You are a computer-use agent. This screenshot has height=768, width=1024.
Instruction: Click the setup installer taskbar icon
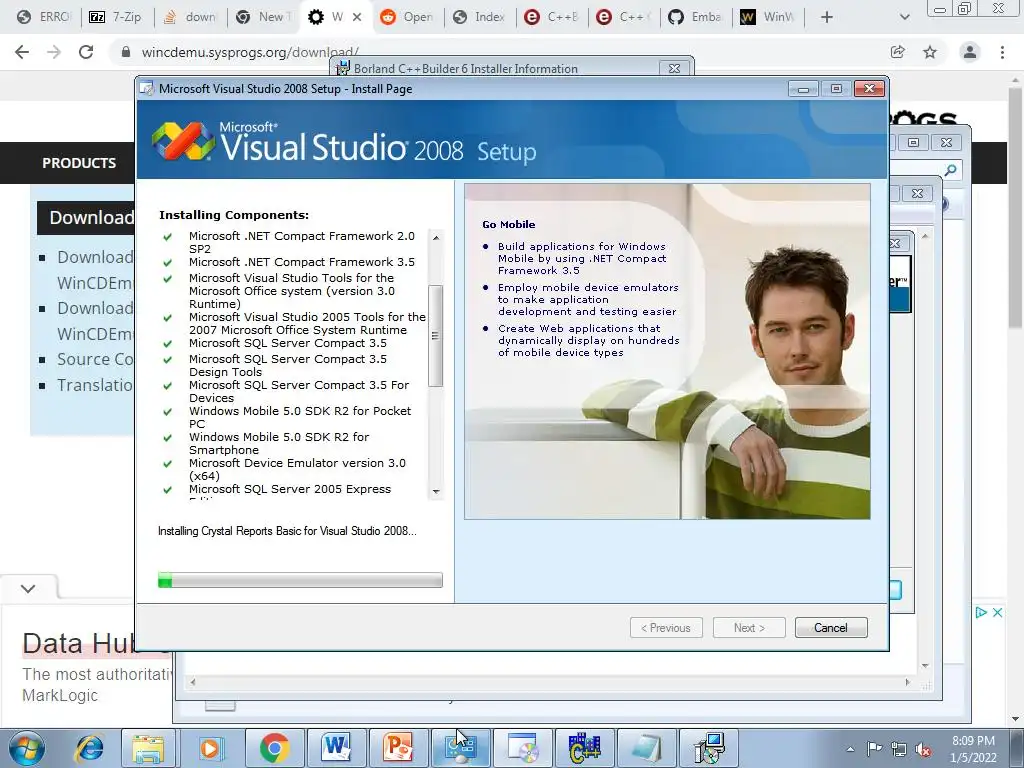point(709,748)
